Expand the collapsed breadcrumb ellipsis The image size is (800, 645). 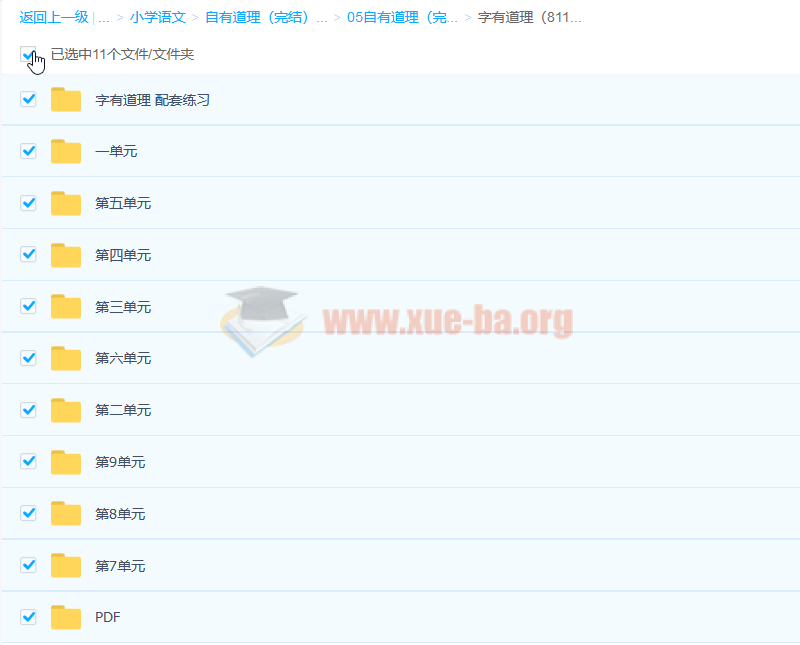[104, 18]
